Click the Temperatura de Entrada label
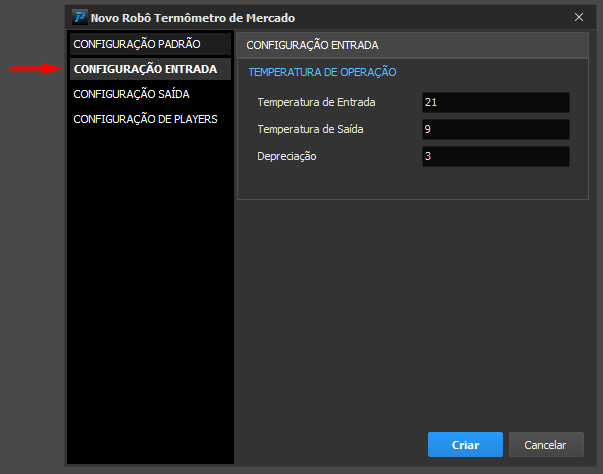 pos(316,102)
